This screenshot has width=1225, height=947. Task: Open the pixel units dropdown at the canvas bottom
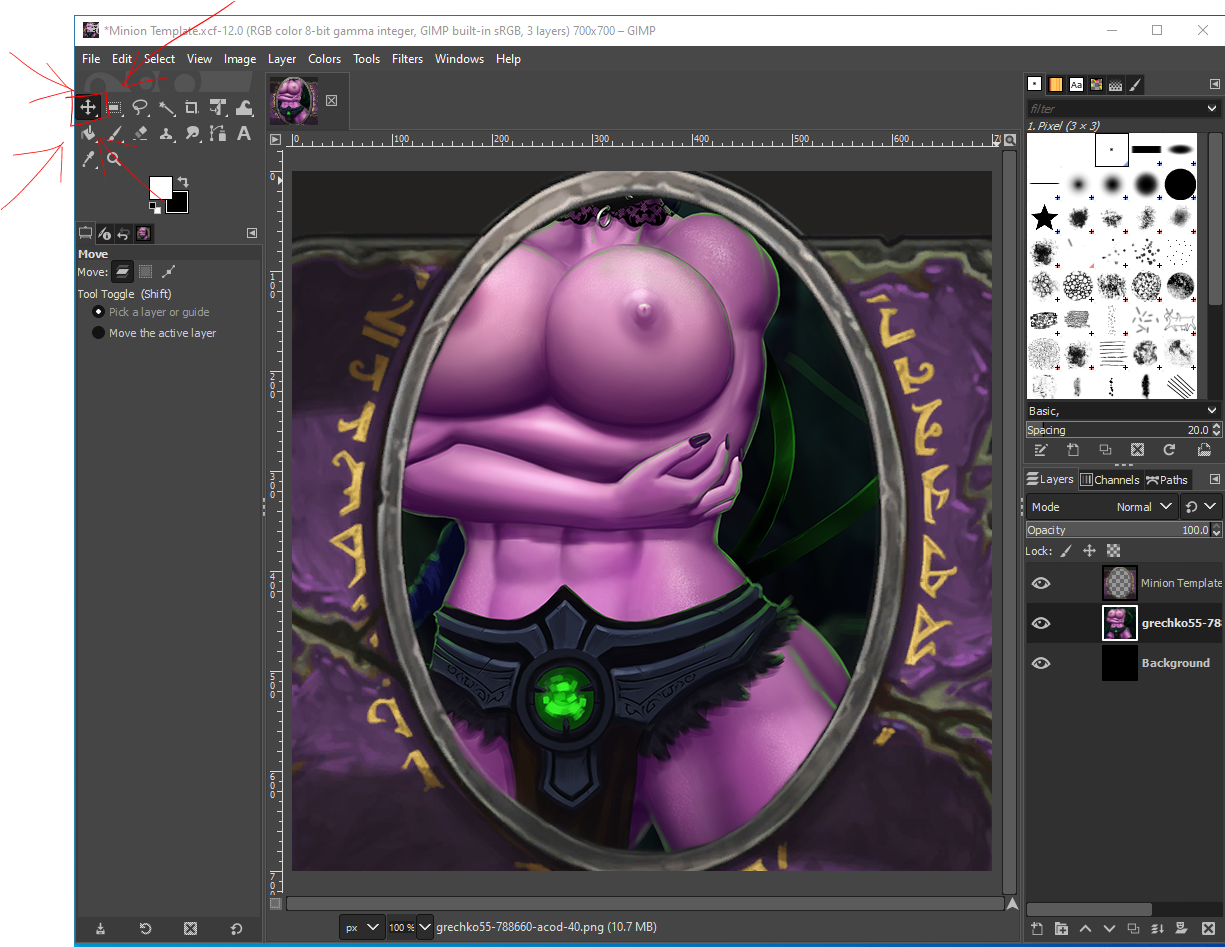[x=361, y=926]
